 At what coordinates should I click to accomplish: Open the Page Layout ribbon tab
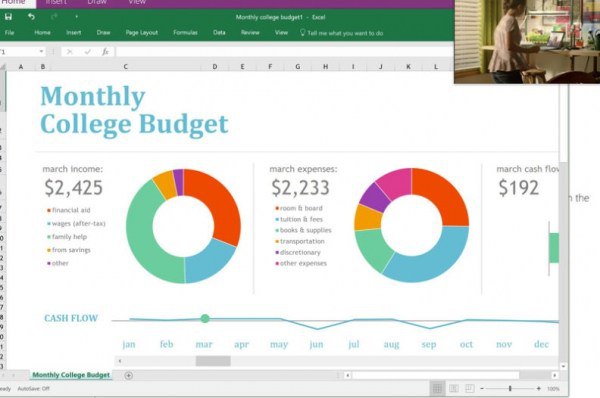[142, 33]
